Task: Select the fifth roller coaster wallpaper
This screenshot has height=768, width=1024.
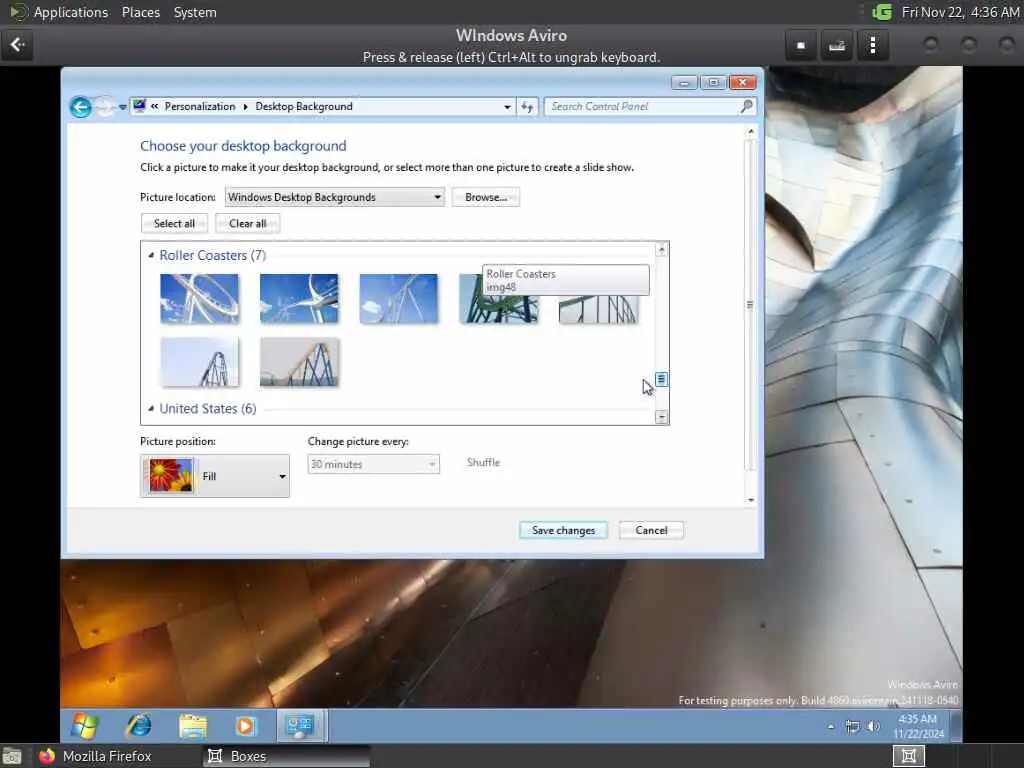Action: (598, 309)
